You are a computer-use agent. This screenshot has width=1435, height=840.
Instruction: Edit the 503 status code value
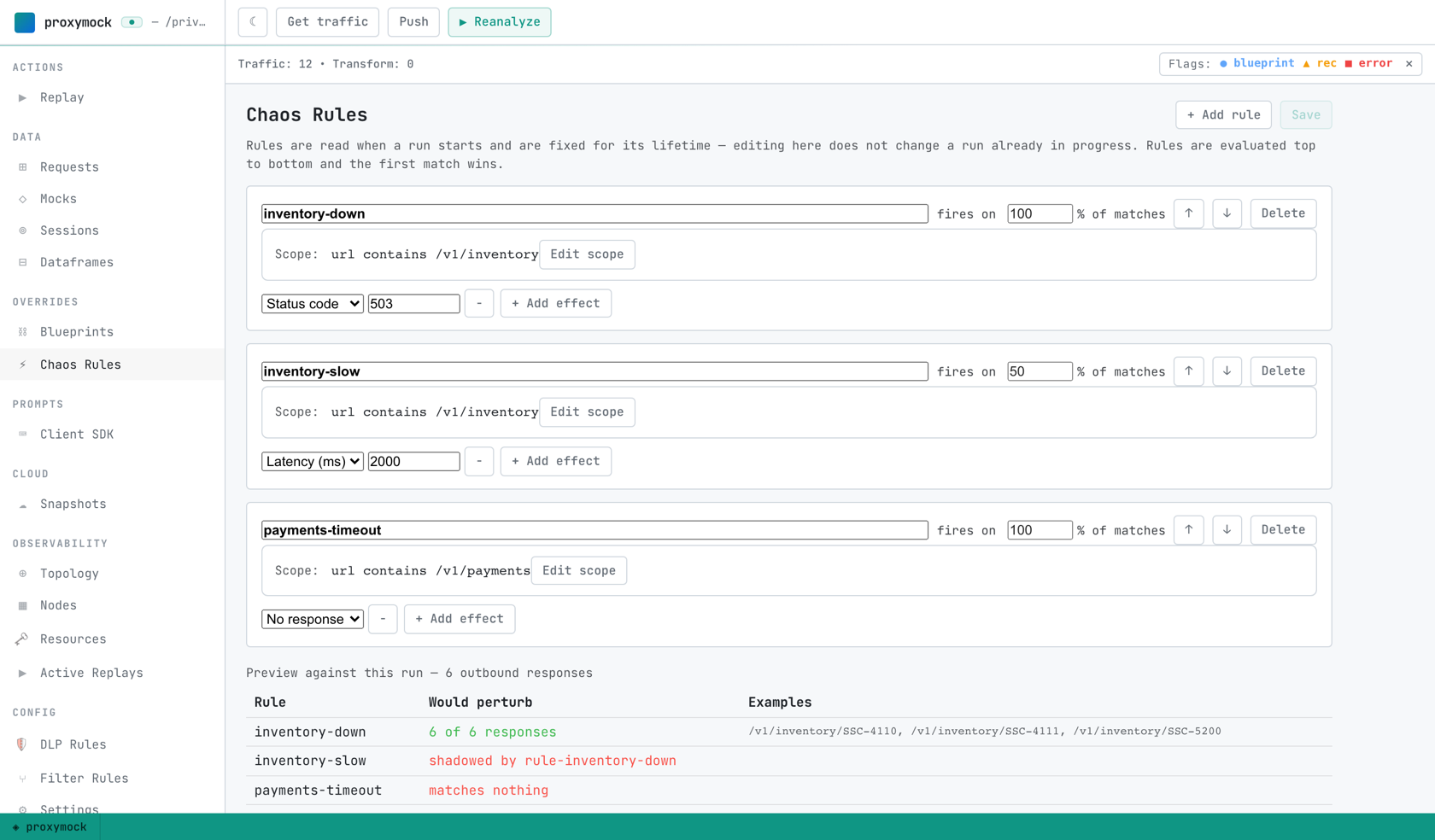[x=414, y=303]
